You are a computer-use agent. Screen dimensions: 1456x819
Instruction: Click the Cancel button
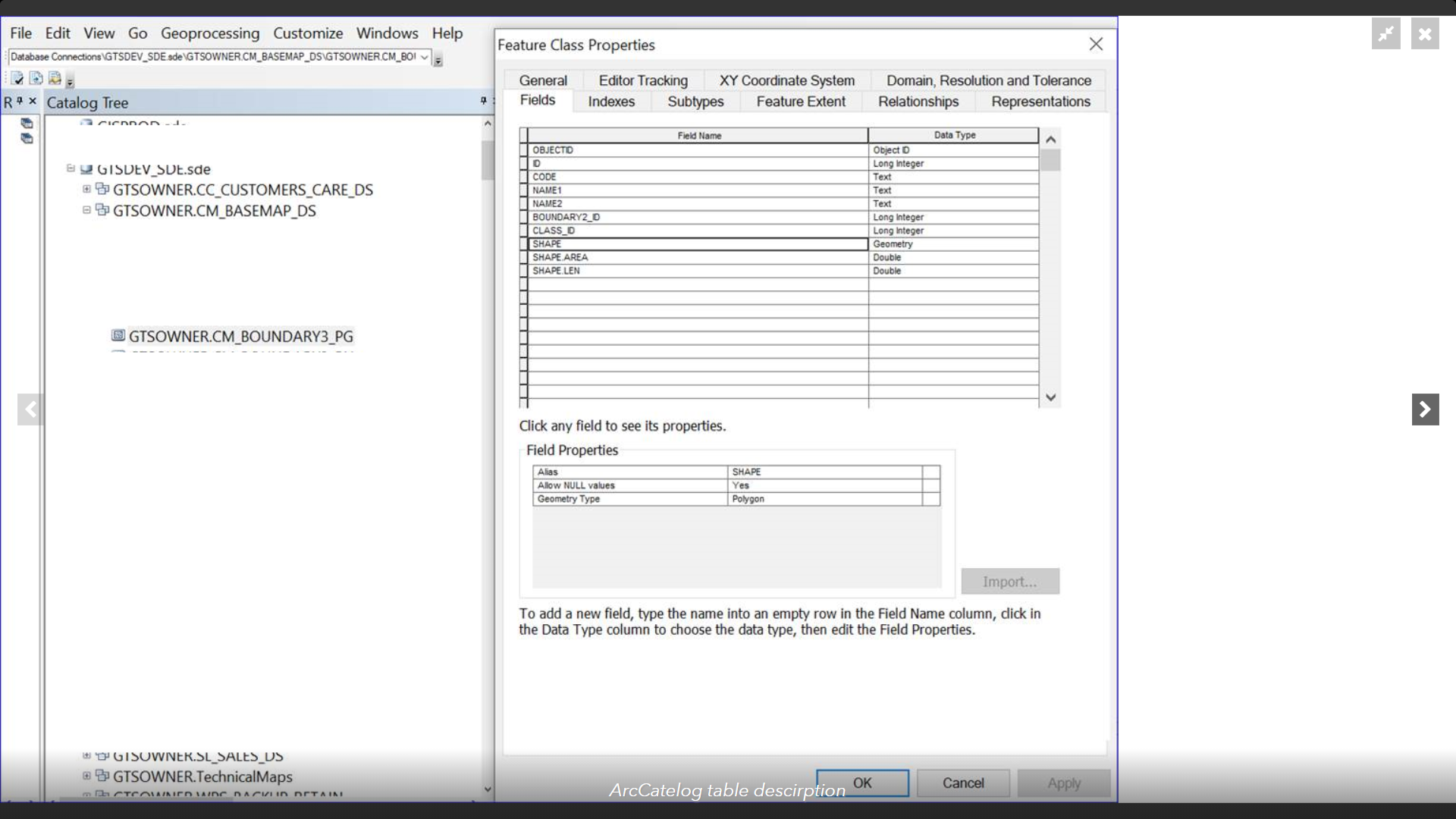(x=963, y=783)
